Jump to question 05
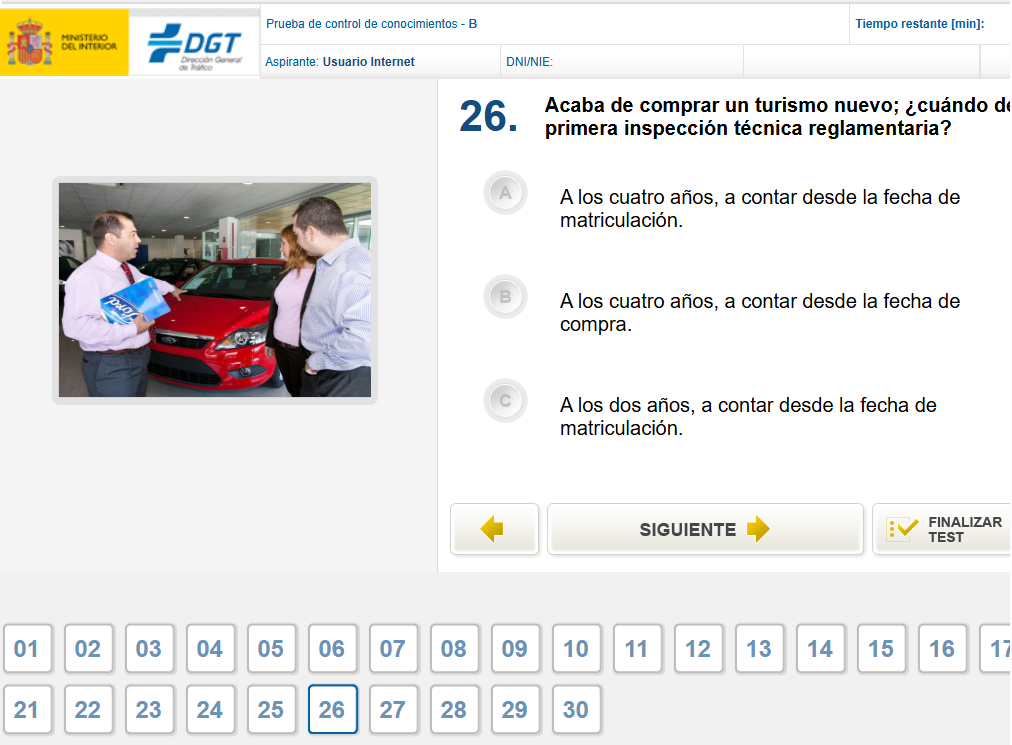Viewport: 1012px width, 745px height. point(271,649)
